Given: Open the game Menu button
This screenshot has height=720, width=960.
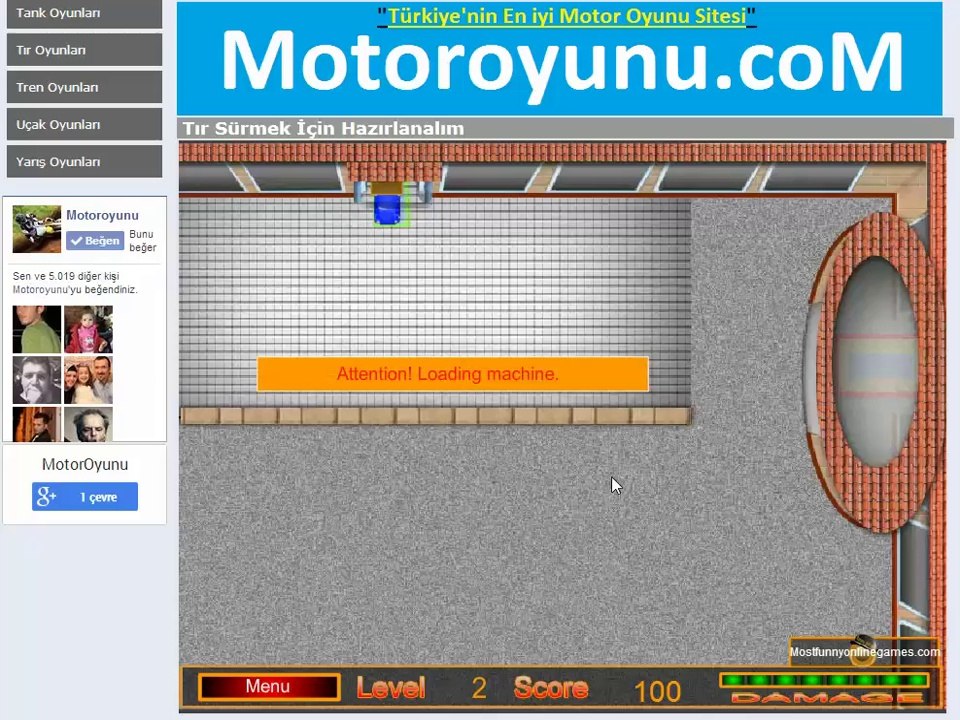Looking at the screenshot, I should point(269,686).
